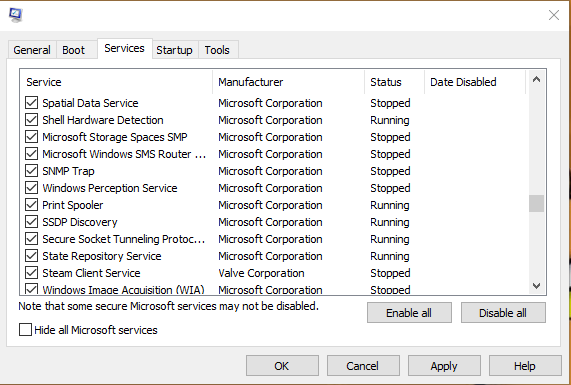
Task: Open the Boot tab
Action: [x=74, y=50]
